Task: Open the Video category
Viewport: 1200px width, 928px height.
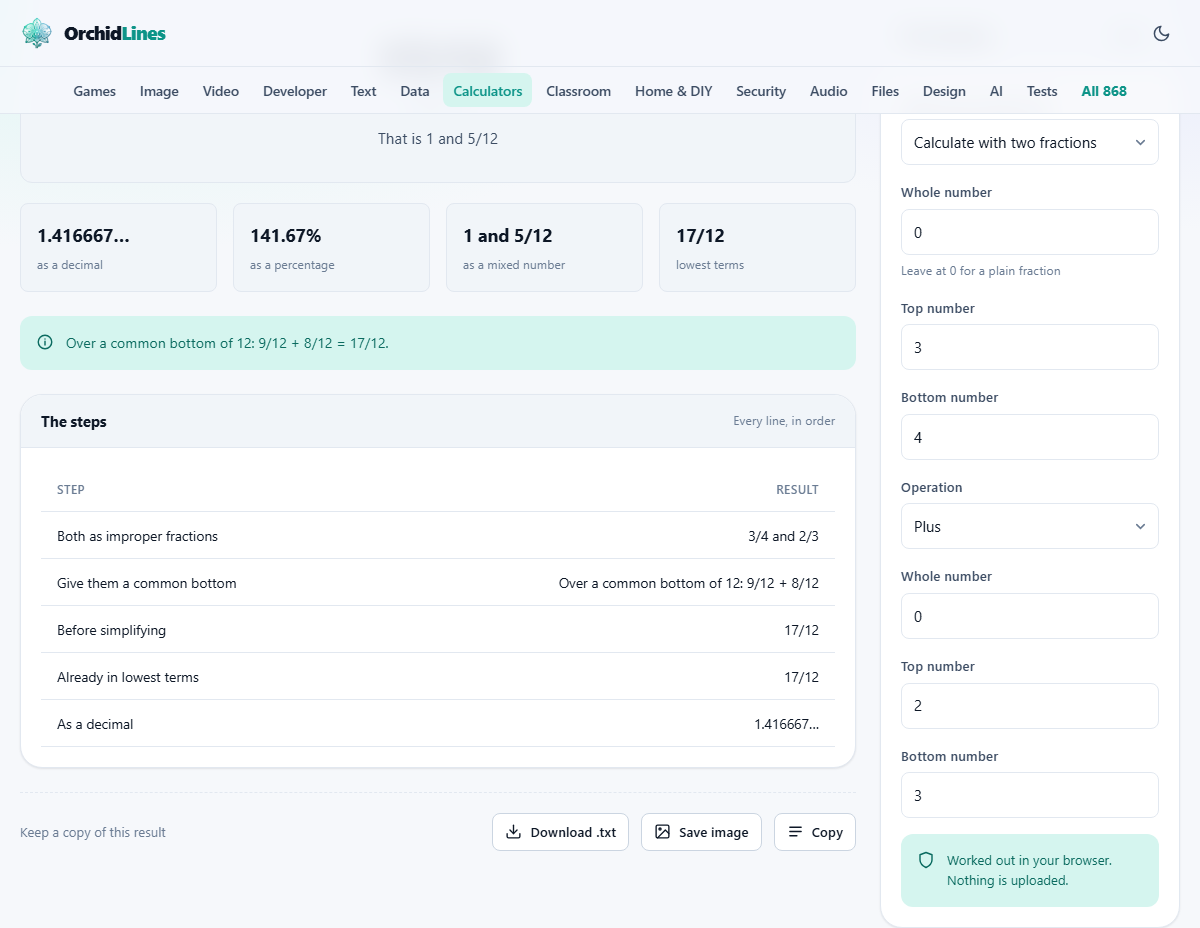Action: (x=221, y=91)
